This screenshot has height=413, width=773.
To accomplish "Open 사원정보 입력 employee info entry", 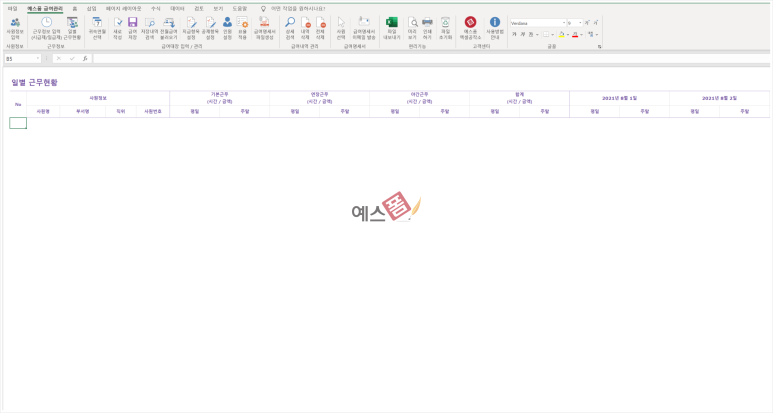I will click(15, 29).
